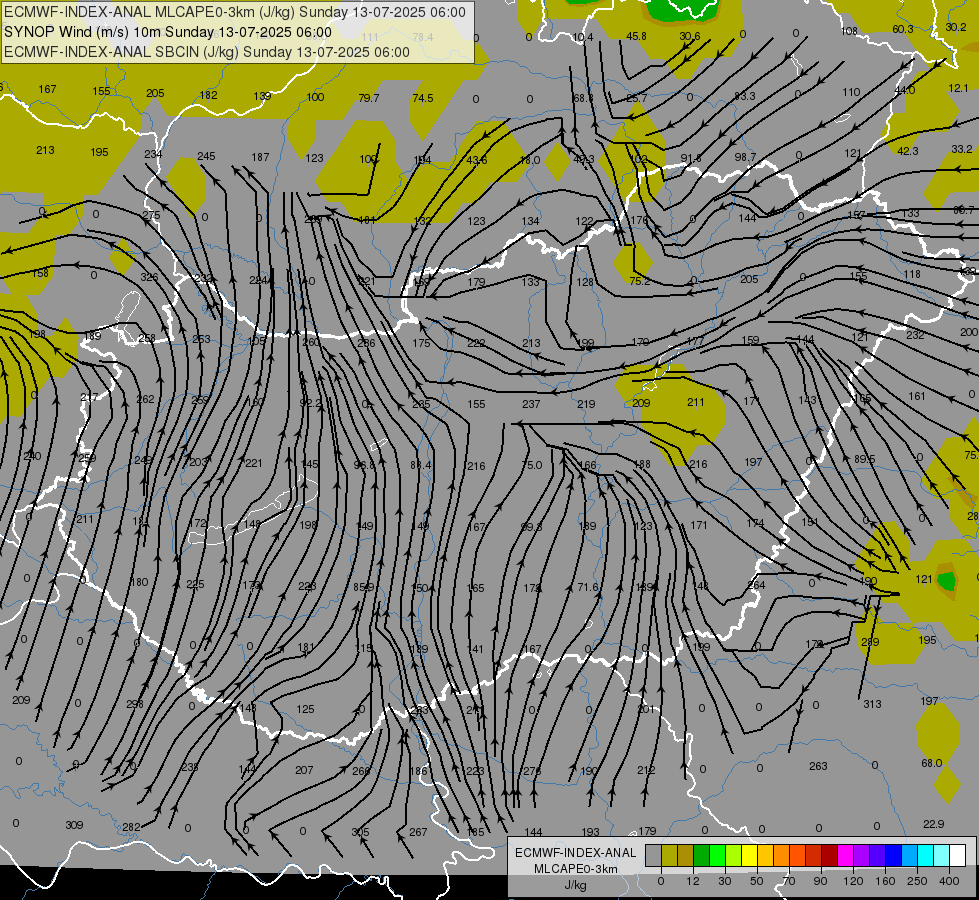Click the legend scale label 400

949,881
